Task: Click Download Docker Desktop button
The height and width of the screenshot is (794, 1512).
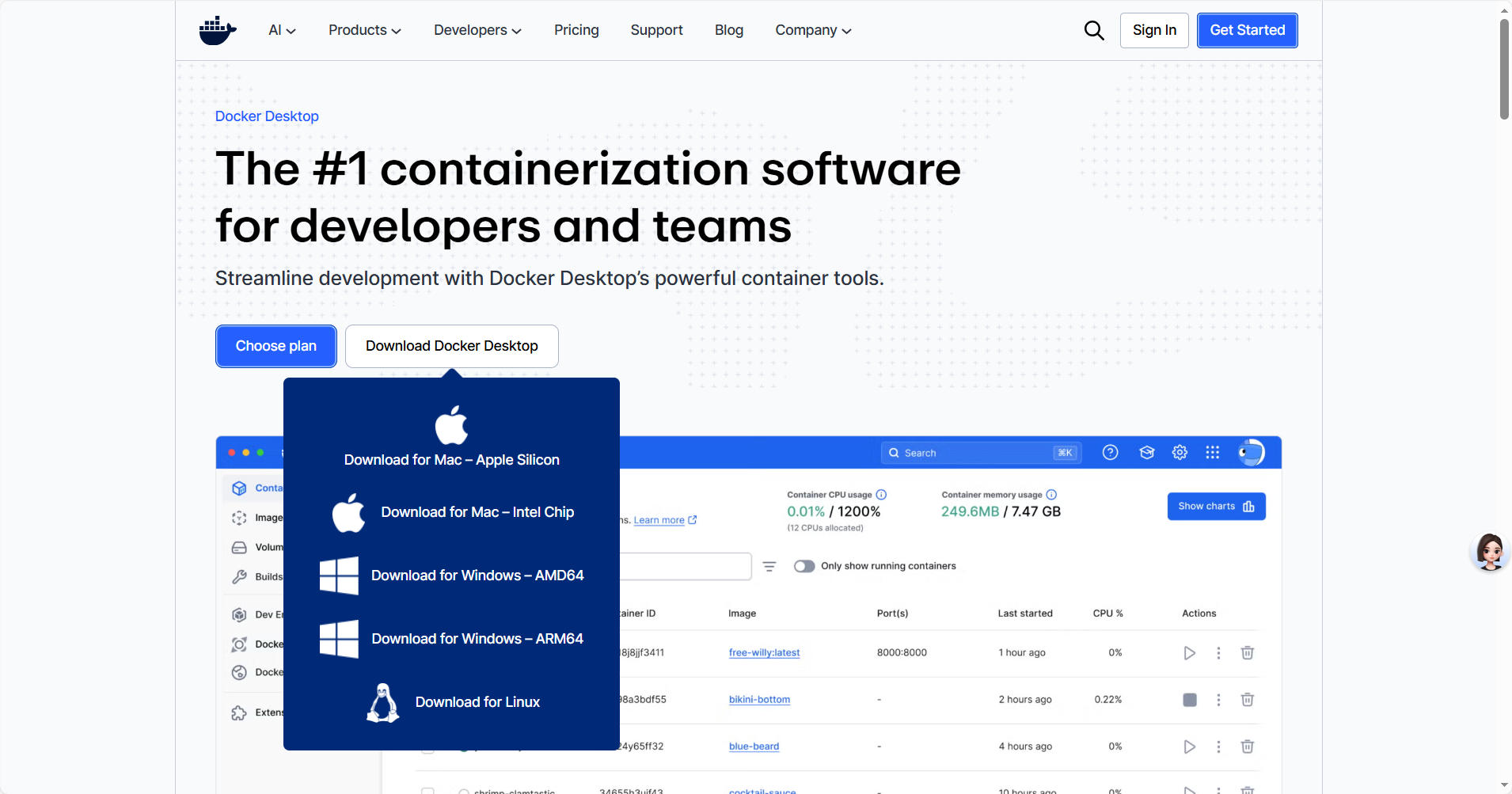Action: click(452, 346)
